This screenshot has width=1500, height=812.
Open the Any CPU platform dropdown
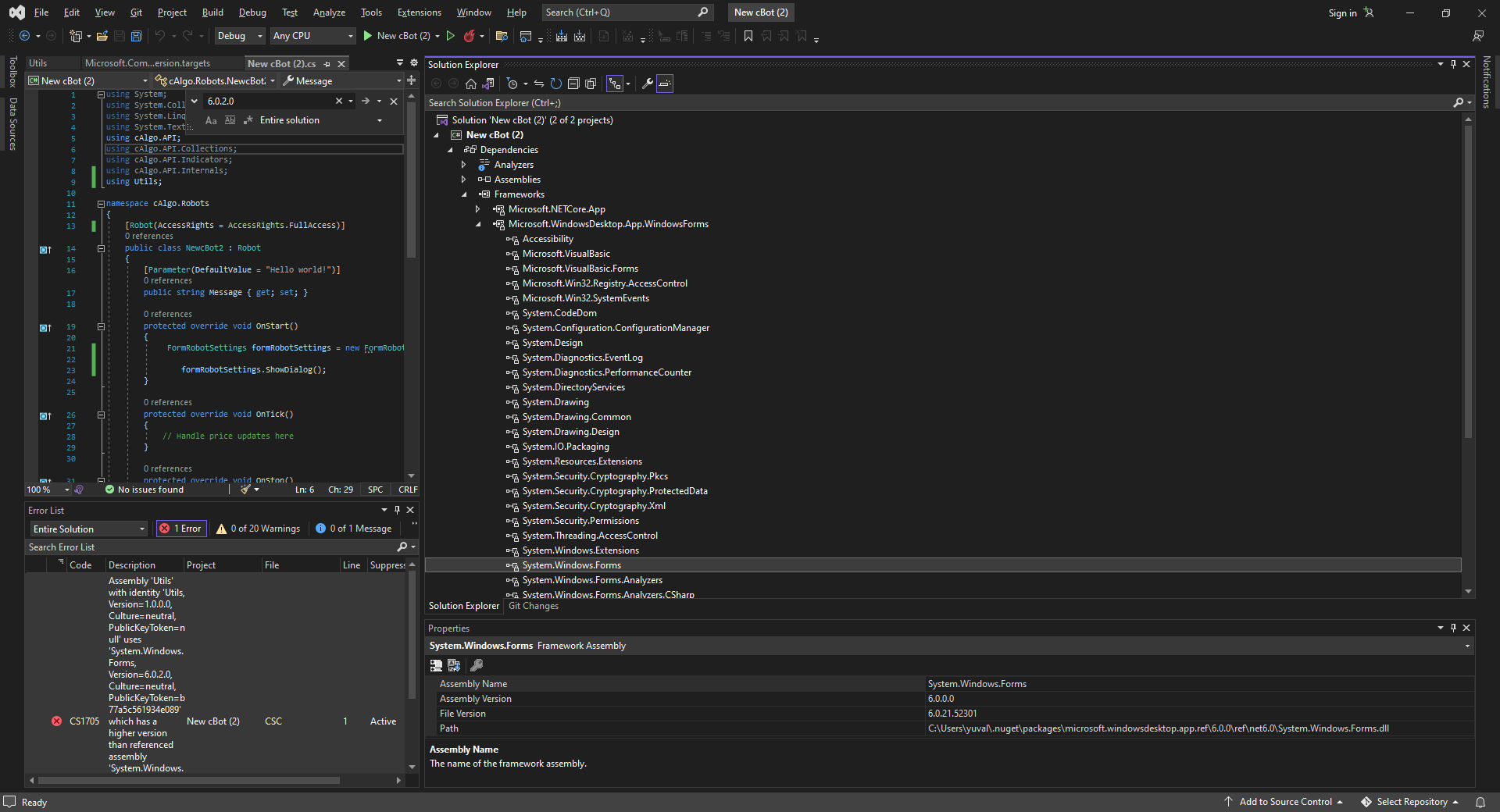pyautogui.click(x=312, y=36)
